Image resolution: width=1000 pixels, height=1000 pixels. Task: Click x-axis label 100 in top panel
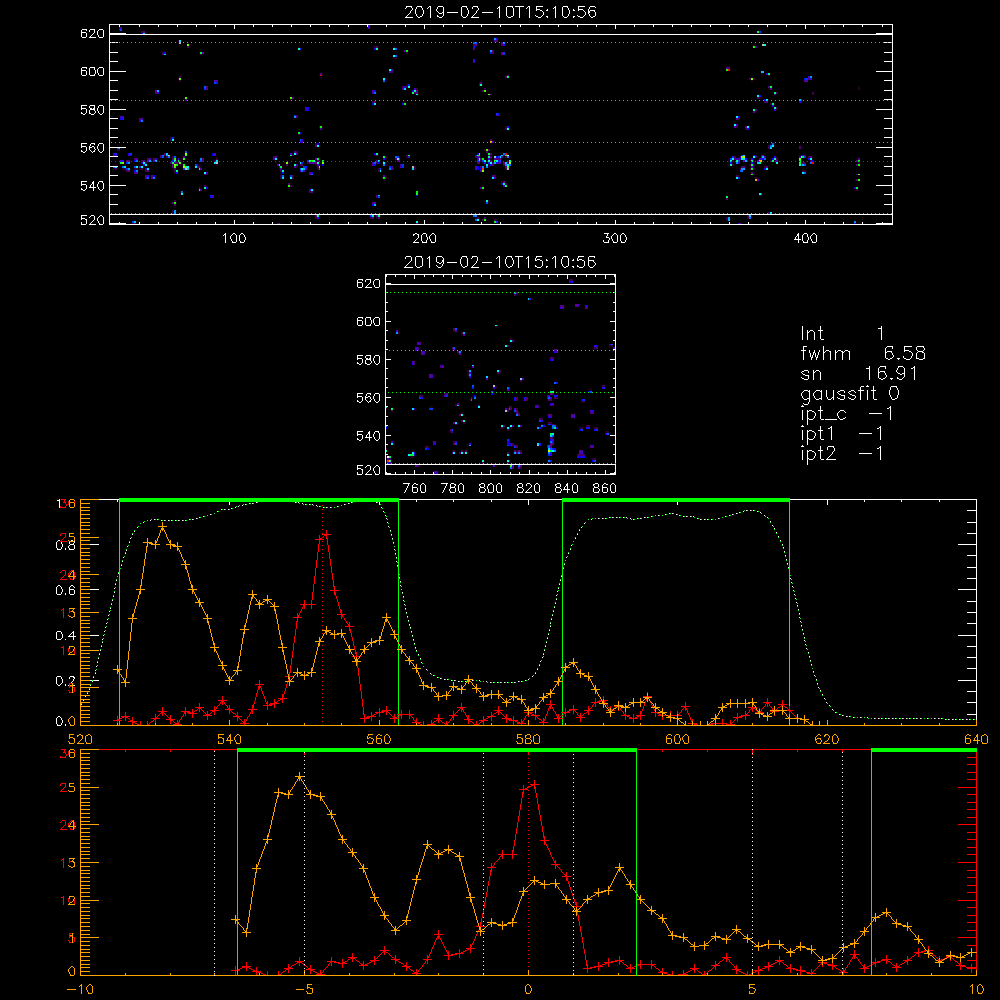(x=234, y=239)
